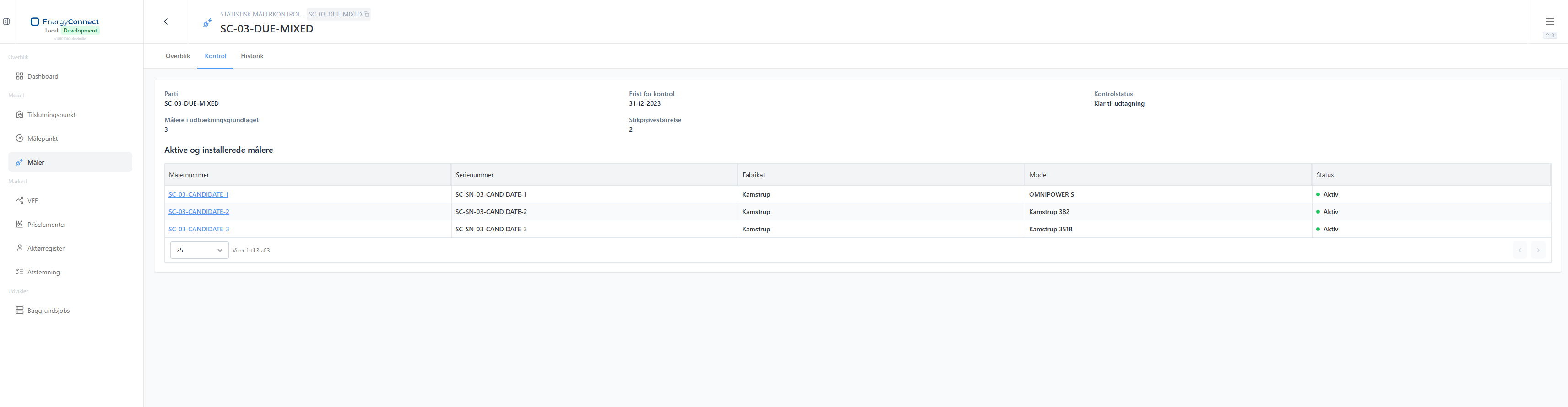The height and width of the screenshot is (407, 1568).
Task: Open meter link SC-03-CANDIDATE-1
Action: 198,194
